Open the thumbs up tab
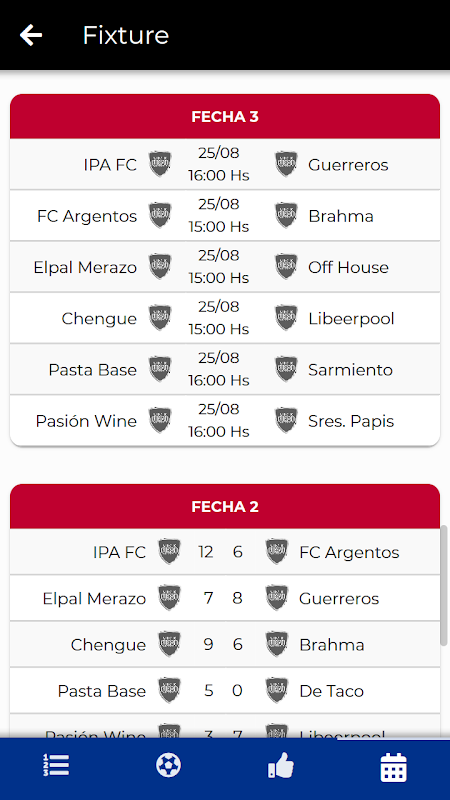This screenshot has height=800, width=450. [281, 765]
